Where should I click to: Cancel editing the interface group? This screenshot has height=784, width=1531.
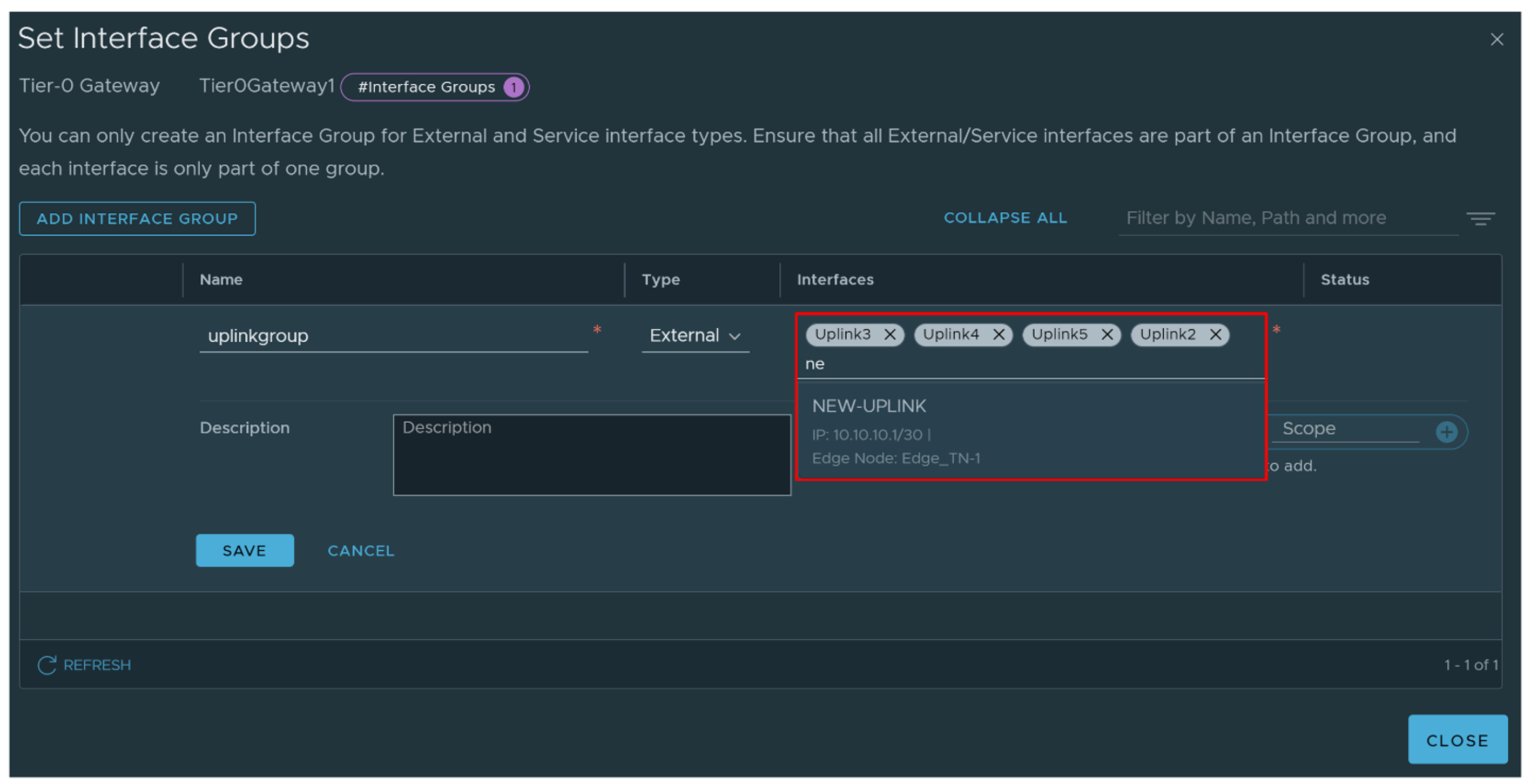tap(361, 551)
